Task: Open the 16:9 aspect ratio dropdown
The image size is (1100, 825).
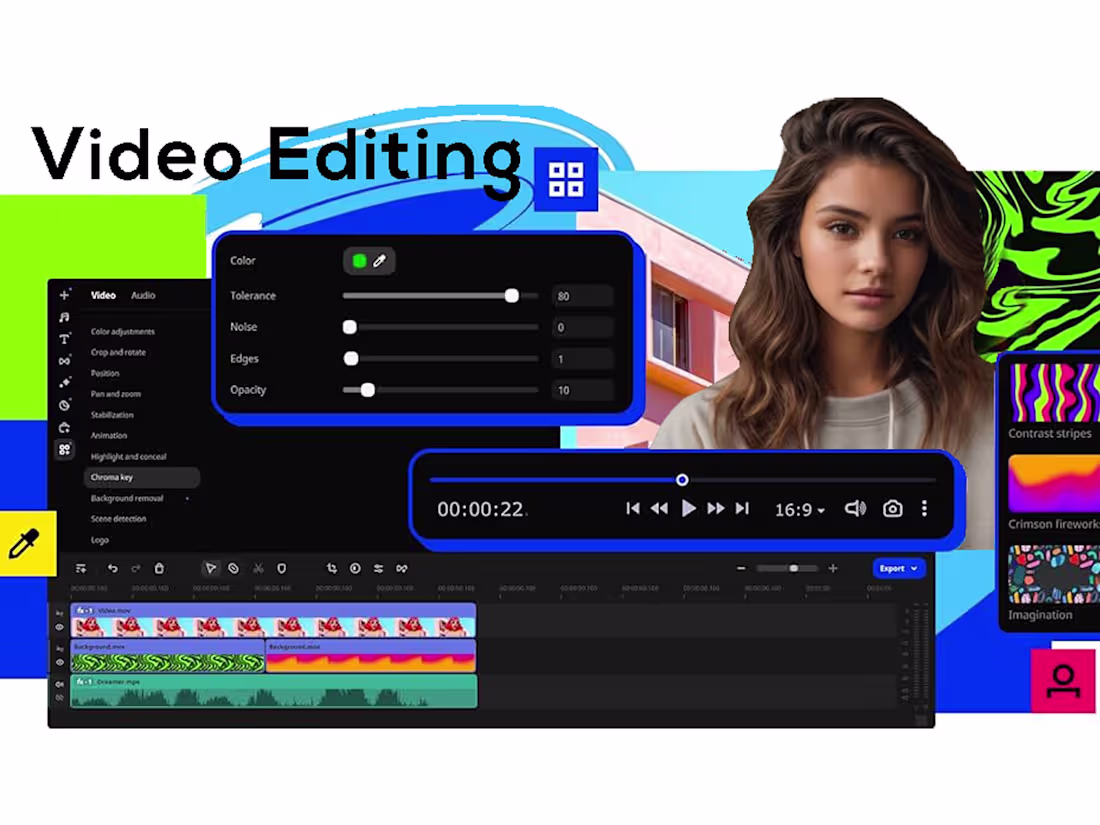Action: click(800, 510)
